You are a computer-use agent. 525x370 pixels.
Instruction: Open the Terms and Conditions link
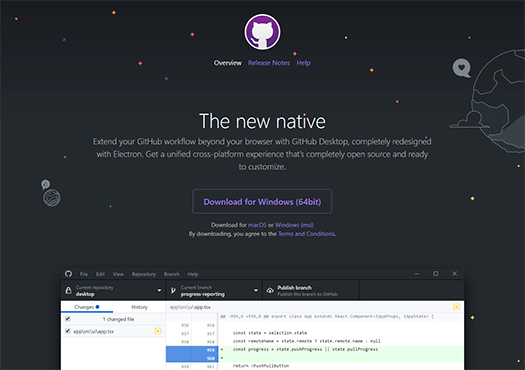coord(306,234)
